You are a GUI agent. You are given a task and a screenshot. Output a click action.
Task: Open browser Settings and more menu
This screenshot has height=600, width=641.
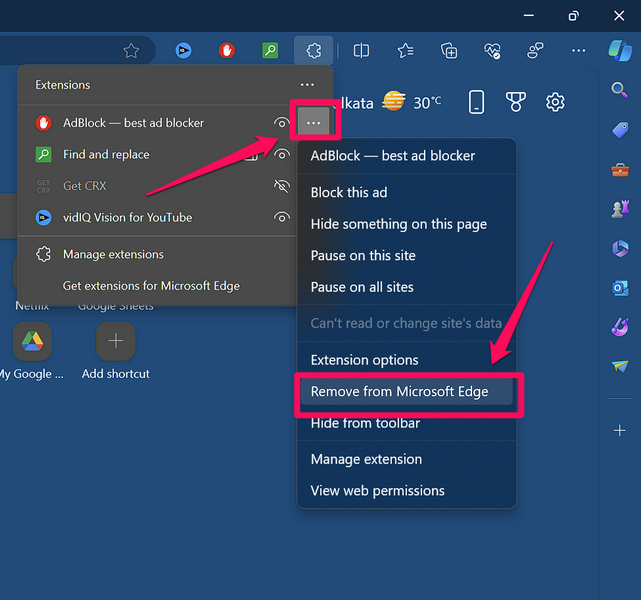coord(579,50)
